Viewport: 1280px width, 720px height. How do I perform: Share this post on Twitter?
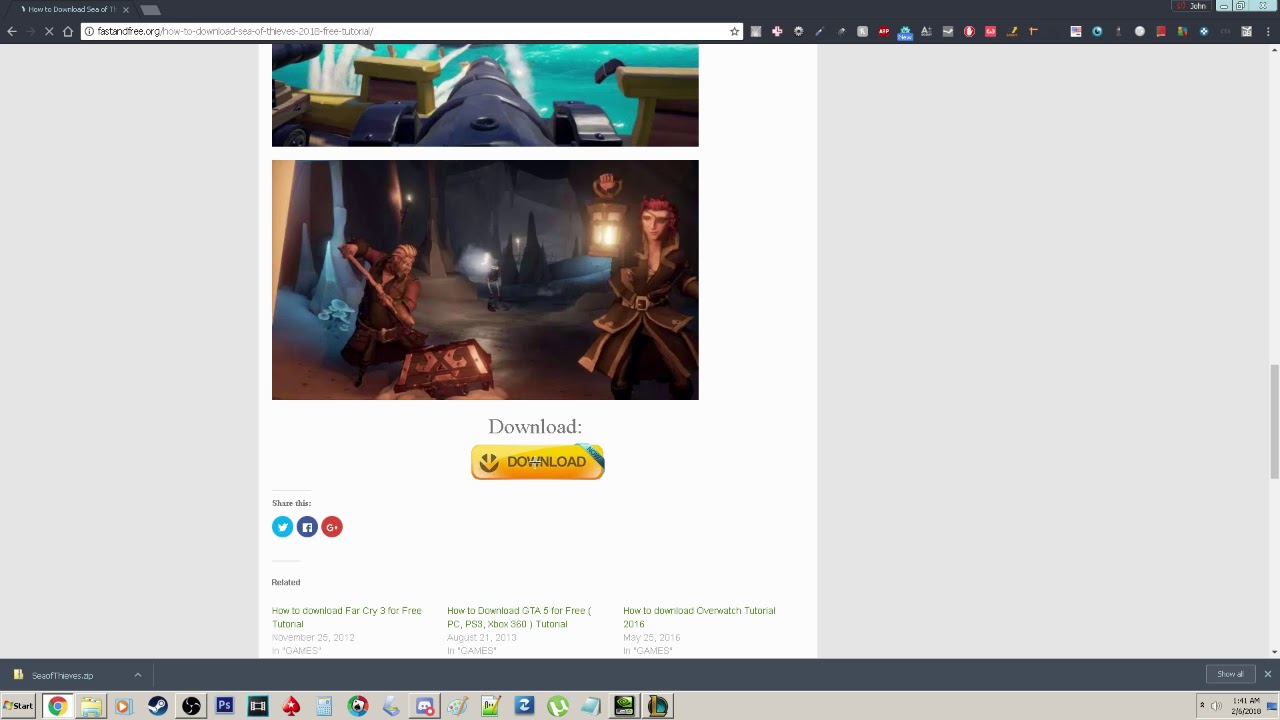tap(282, 527)
